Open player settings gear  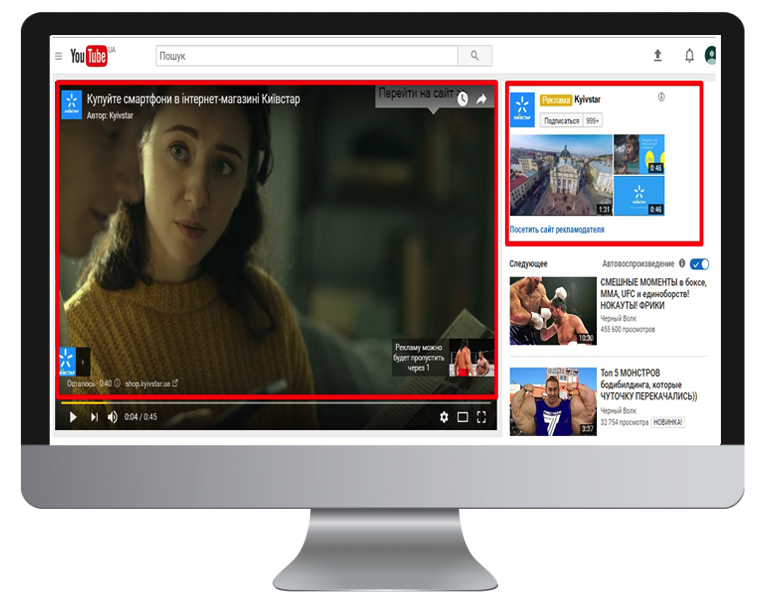coord(444,417)
